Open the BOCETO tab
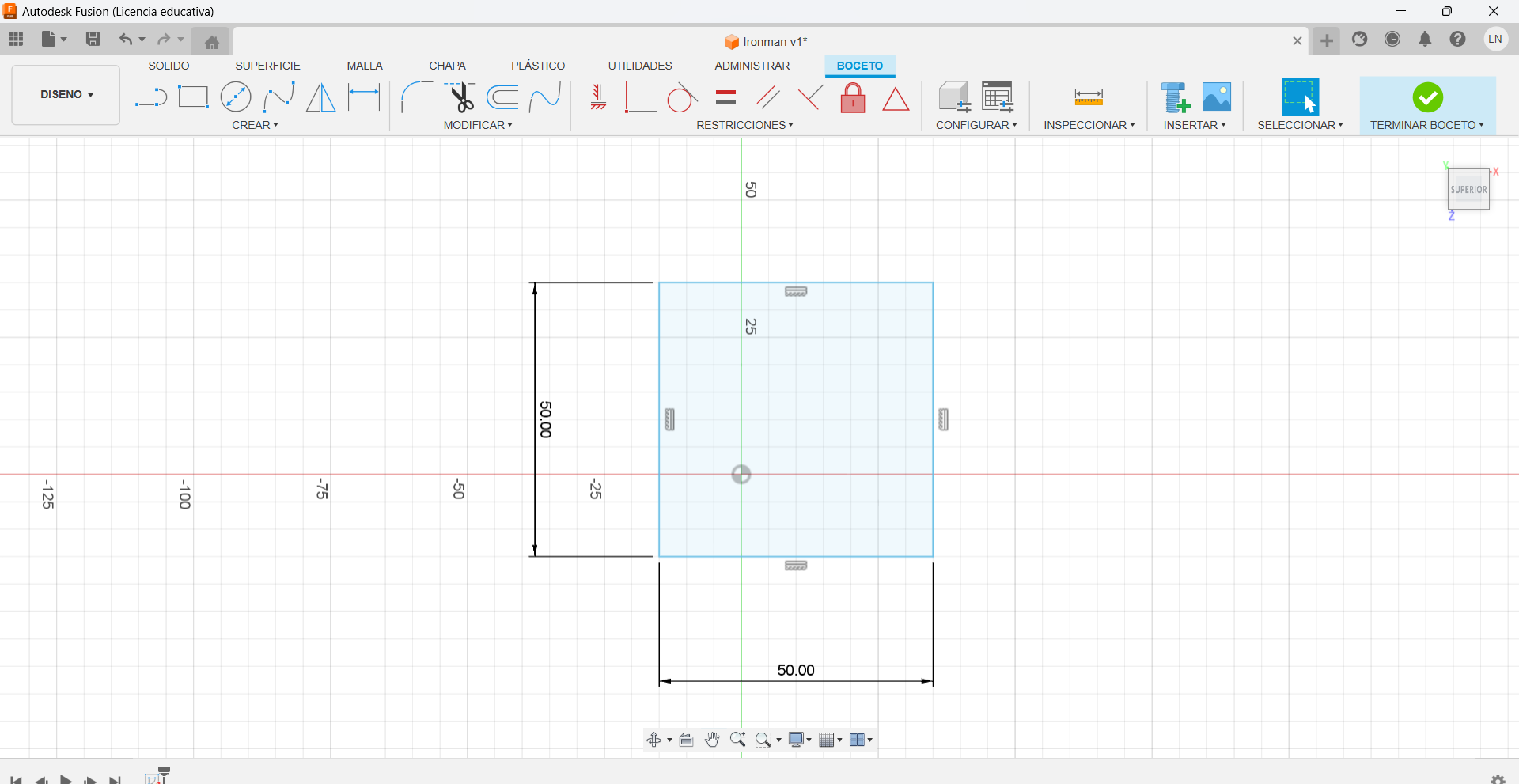The height and width of the screenshot is (784, 1519). tap(860, 66)
